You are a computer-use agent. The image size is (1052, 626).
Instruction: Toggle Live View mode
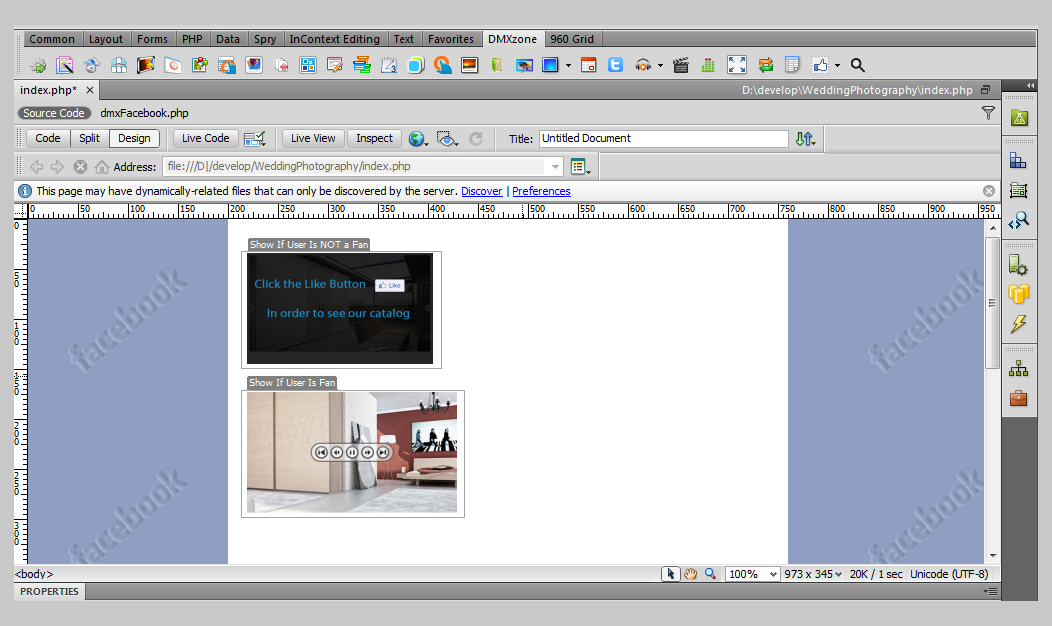313,138
